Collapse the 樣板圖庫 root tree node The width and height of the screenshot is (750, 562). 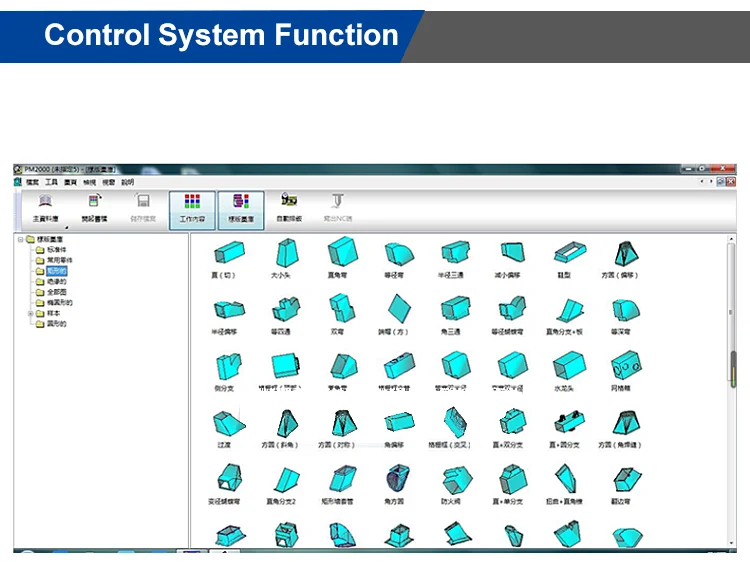[21, 239]
